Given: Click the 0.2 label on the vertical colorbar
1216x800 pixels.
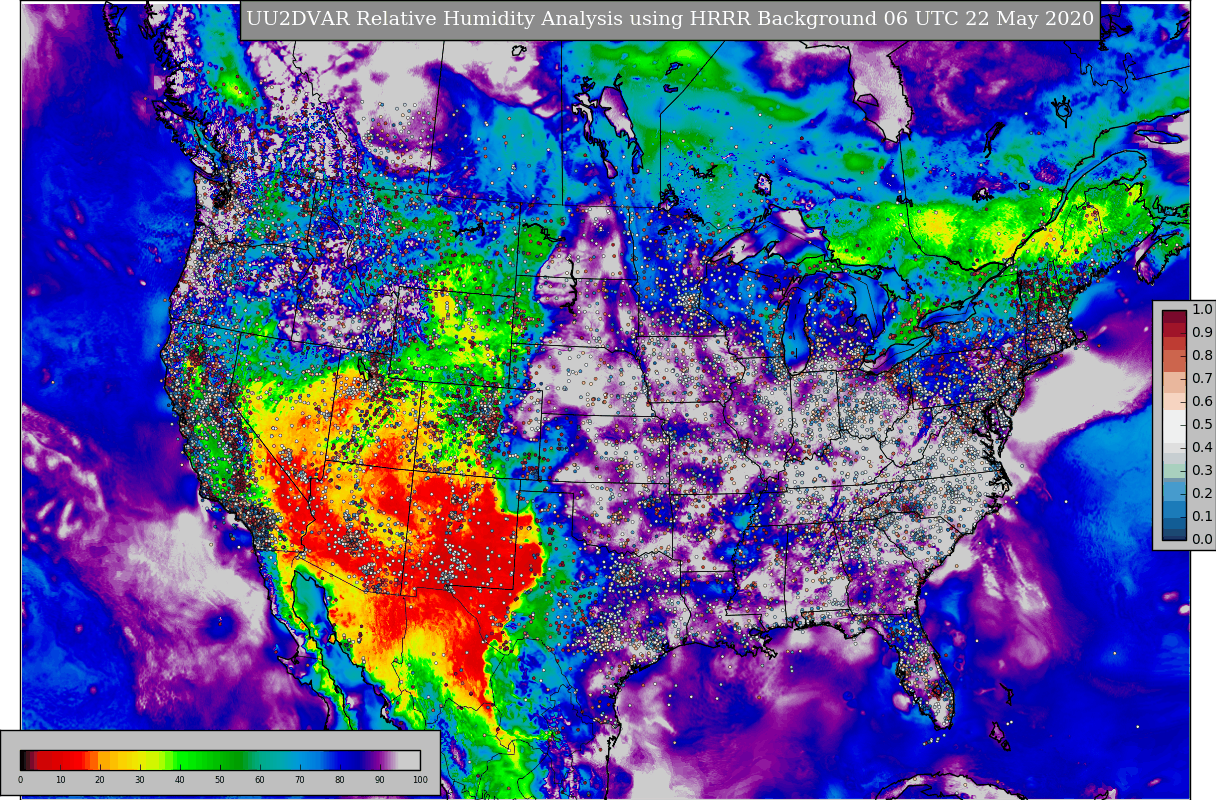Looking at the screenshot, I should [1202, 494].
